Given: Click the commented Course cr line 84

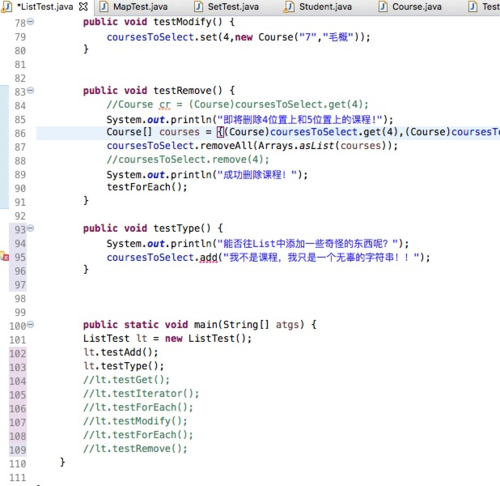Looking at the screenshot, I should pos(237,104).
